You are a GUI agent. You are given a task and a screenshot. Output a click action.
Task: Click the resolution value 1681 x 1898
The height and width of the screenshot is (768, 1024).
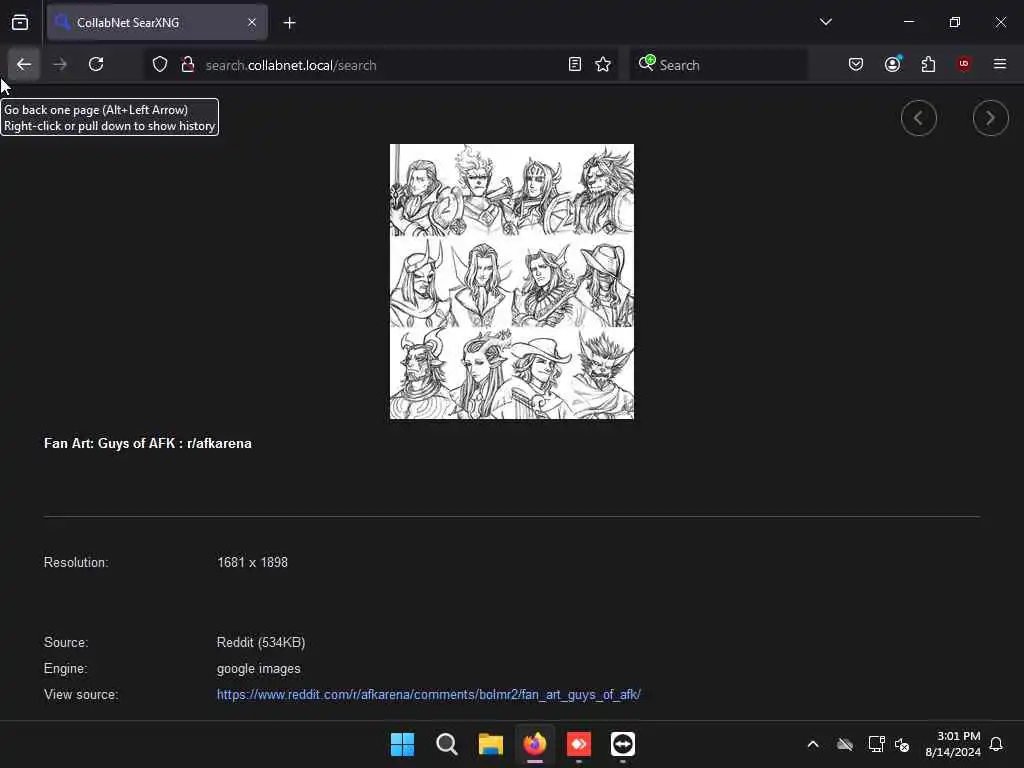[x=252, y=562]
